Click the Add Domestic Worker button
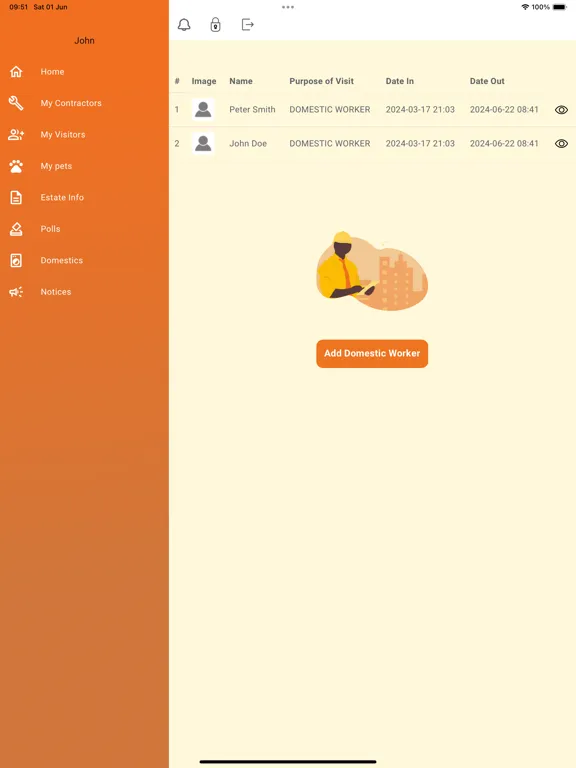This screenshot has width=576, height=768. coord(372,353)
